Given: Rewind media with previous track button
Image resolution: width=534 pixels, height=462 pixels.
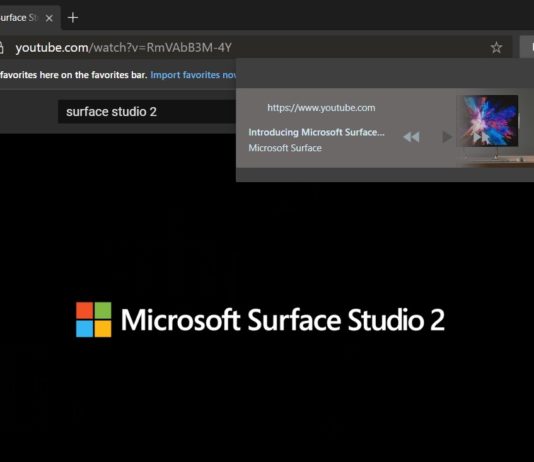Looking at the screenshot, I should click(x=411, y=137).
